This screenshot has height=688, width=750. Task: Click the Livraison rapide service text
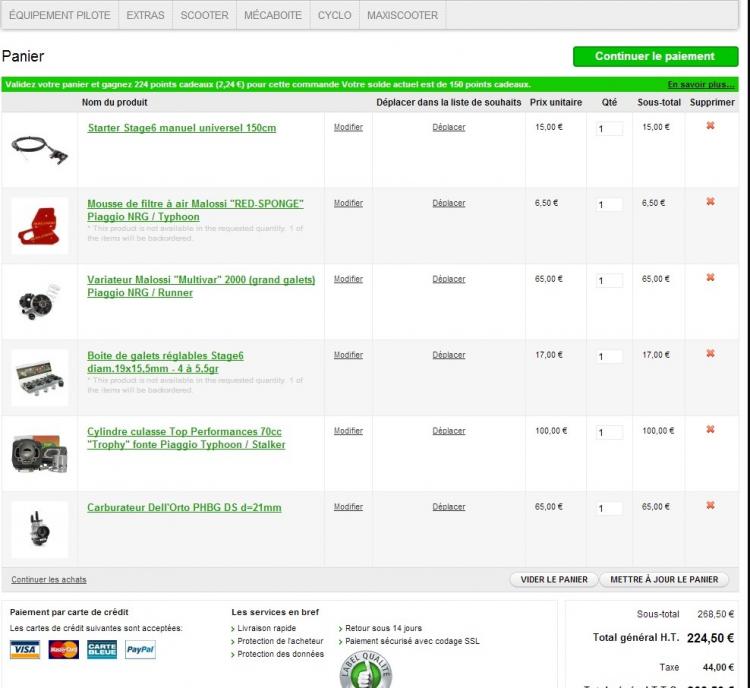266,628
